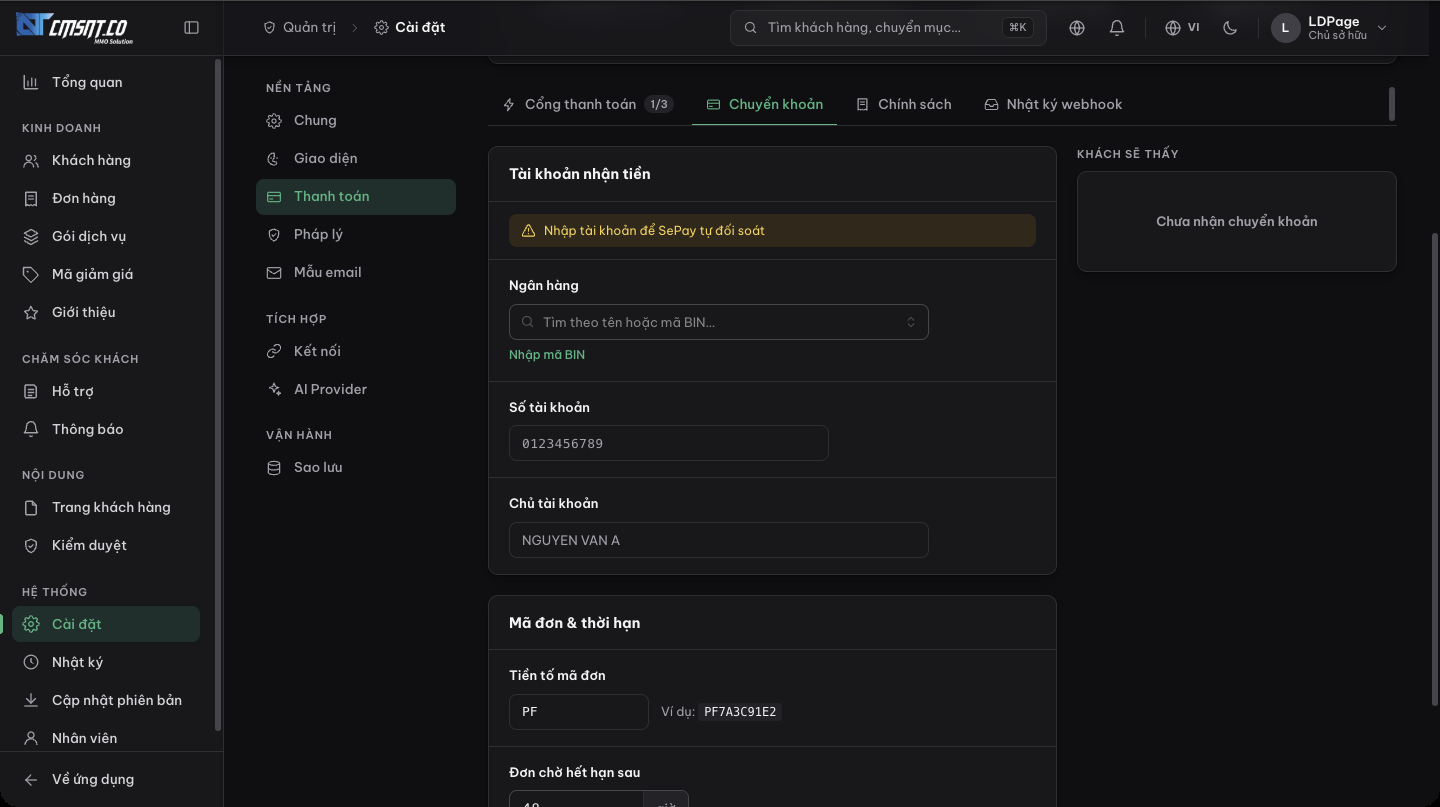Click the Trang khách hàng file icon
The image size is (1440, 807).
click(x=31, y=507)
